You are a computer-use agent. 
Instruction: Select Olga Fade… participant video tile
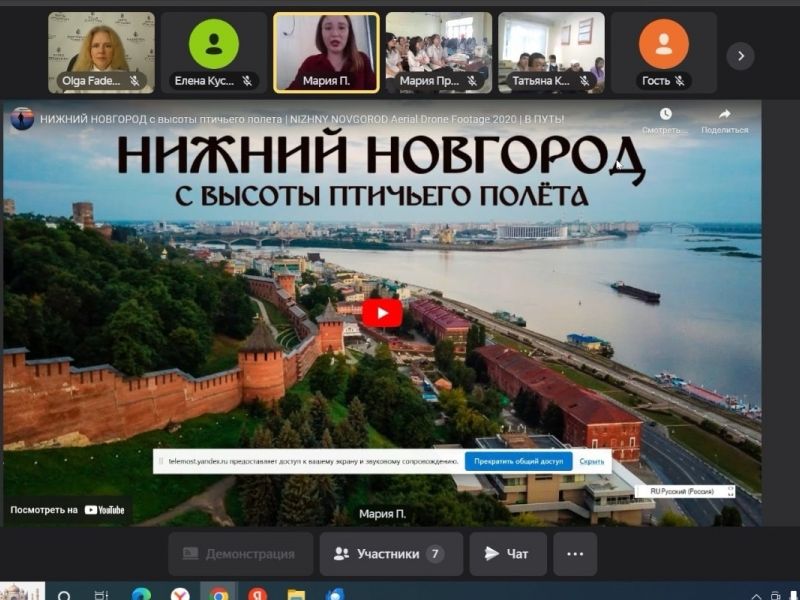pos(101,52)
